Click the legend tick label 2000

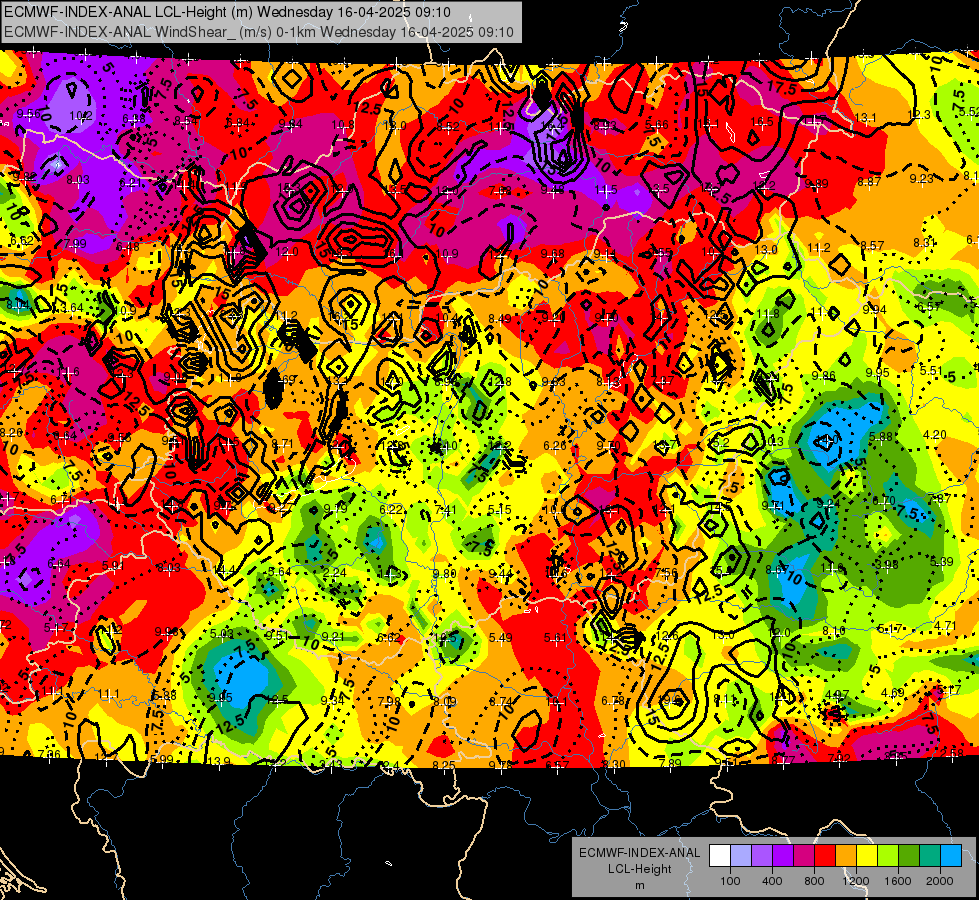pyautogui.click(x=940, y=881)
